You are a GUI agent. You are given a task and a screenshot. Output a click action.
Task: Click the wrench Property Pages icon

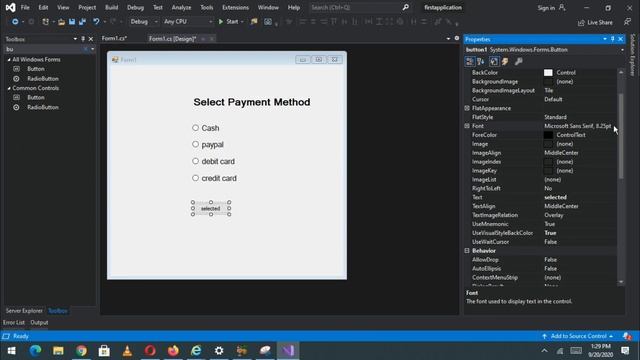pyautogui.click(x=518, y=62)
